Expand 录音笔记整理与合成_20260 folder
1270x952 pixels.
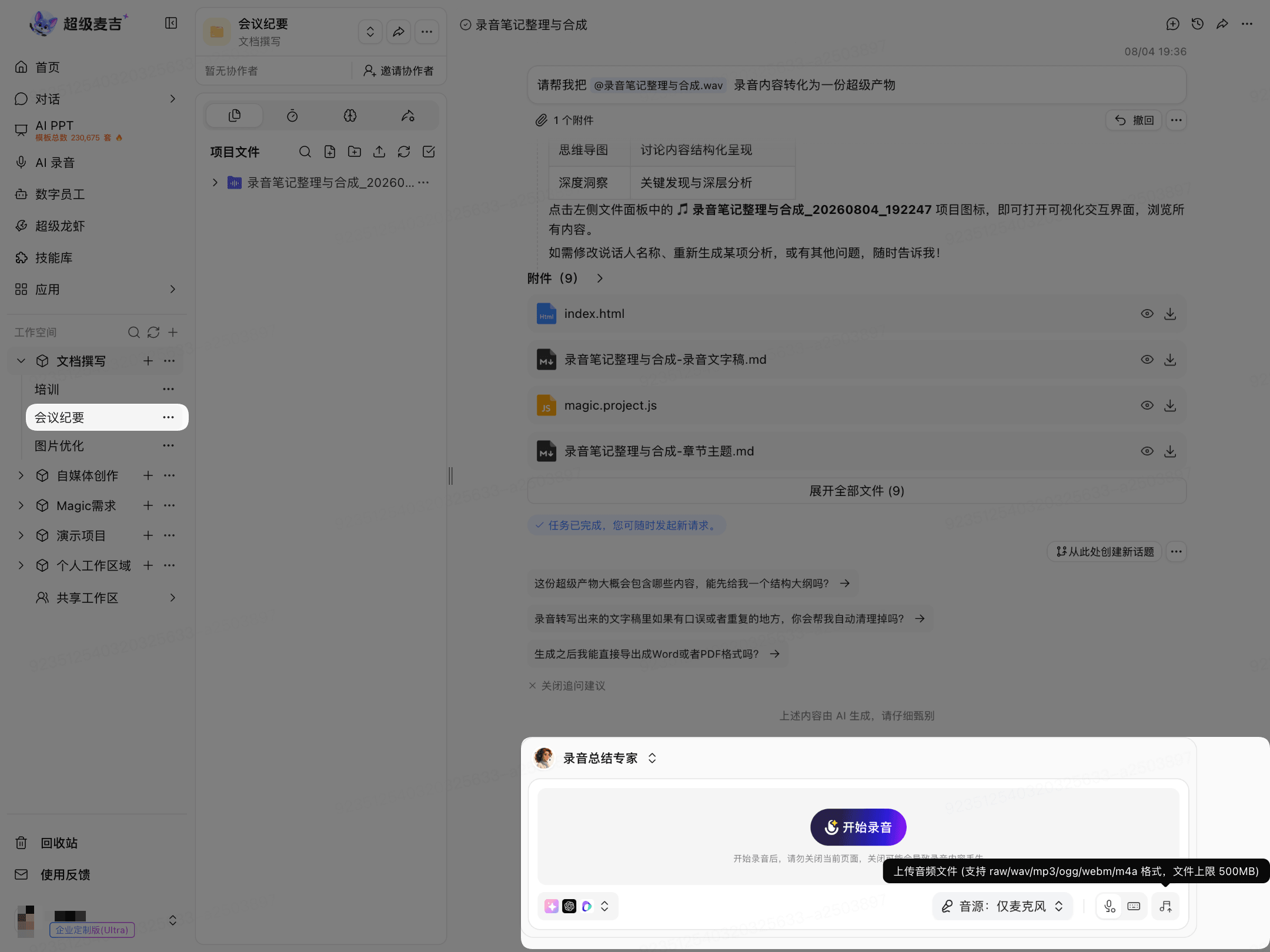[x=215, y=183]
